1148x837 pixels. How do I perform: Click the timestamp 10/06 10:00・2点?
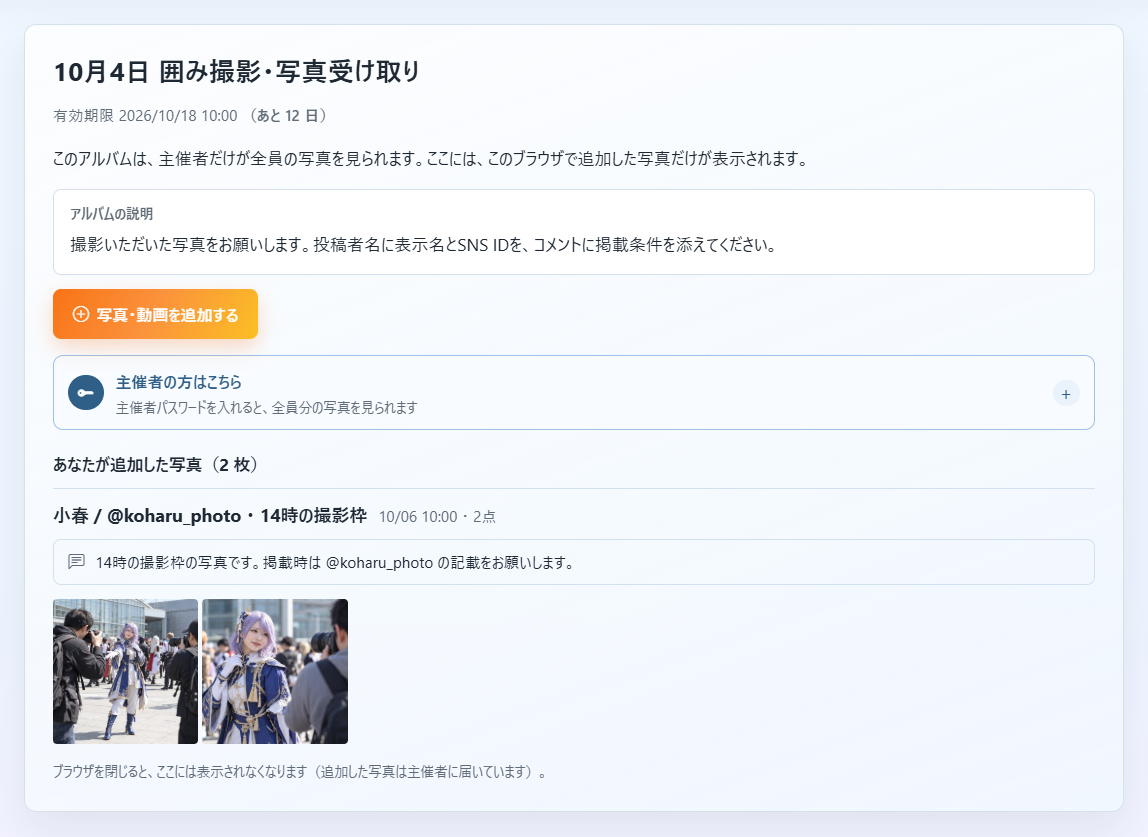437,517
